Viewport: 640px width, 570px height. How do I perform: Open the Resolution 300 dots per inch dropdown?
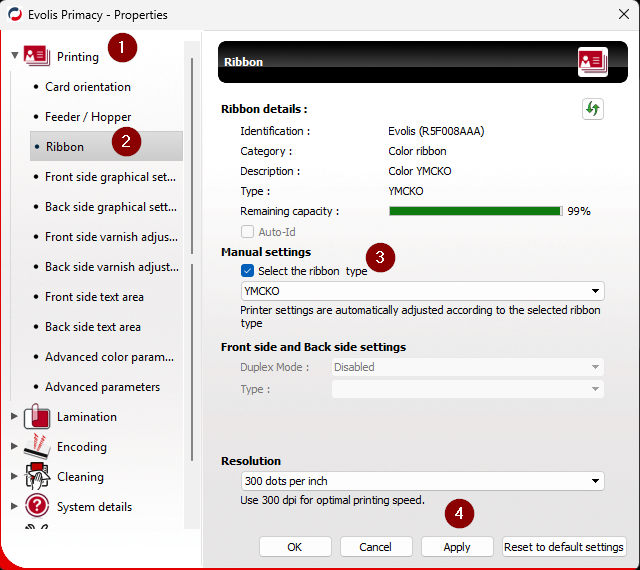[422, 481]
